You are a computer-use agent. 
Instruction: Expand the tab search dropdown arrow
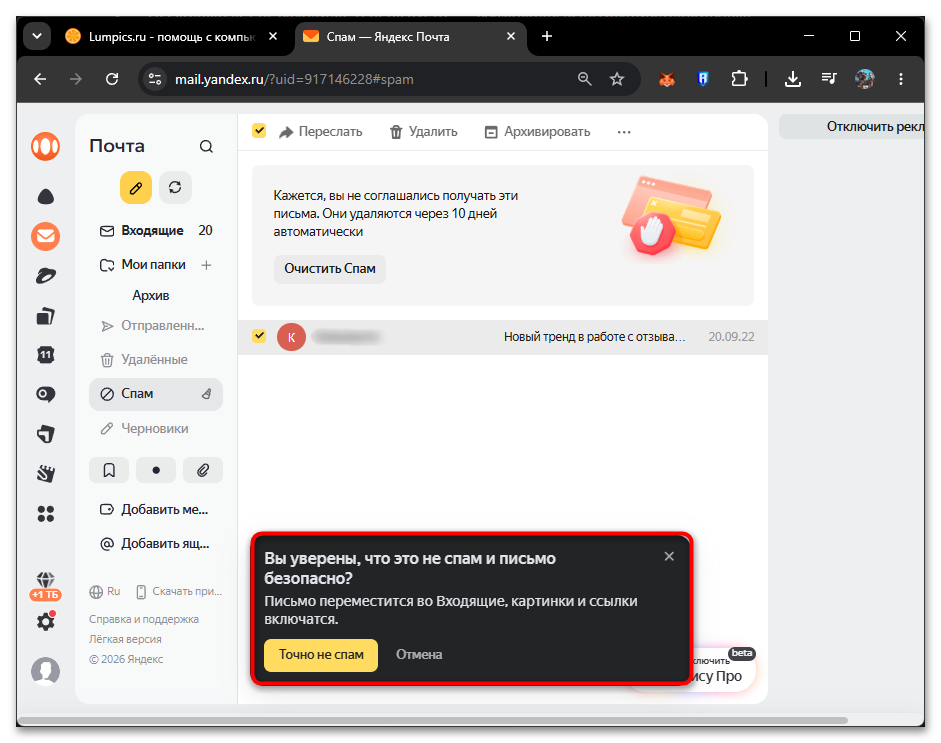37,36
